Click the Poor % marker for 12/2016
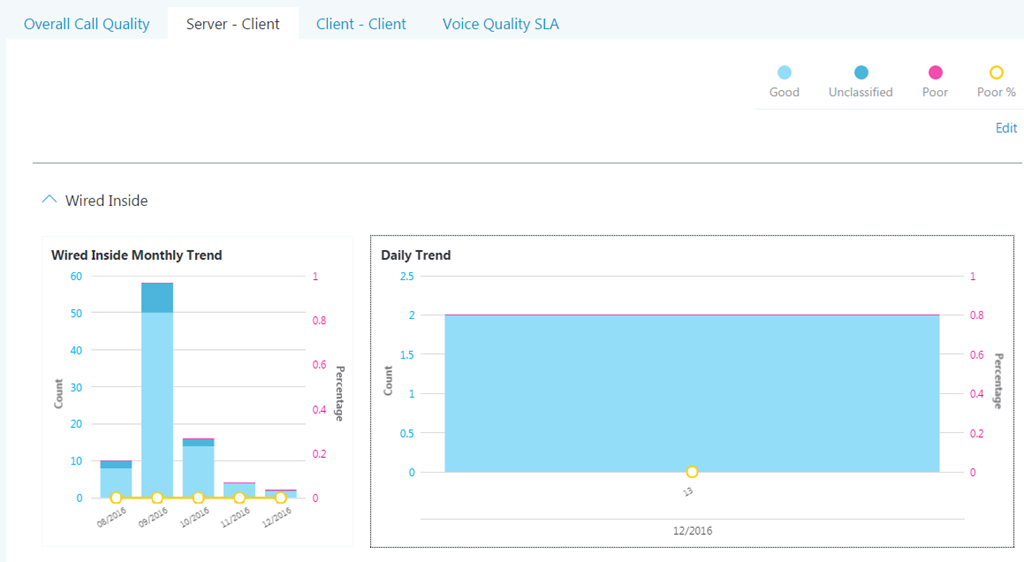 (x=281, y=497)
